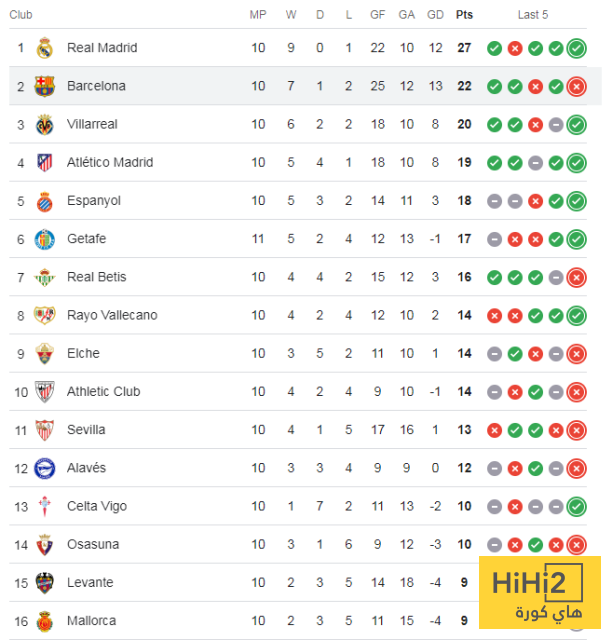Open the Athletic Club team link
Screen dimensions: 612x640
[103, 392]
